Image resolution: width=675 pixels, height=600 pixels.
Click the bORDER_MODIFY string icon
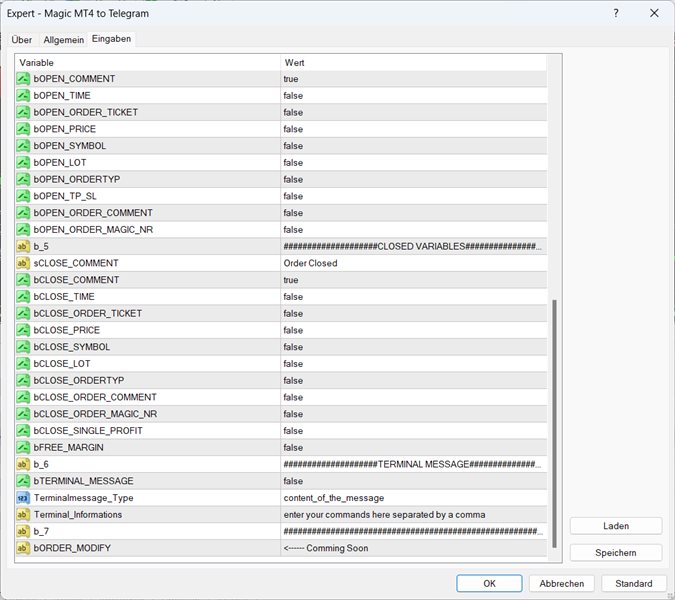coord(23,548)
